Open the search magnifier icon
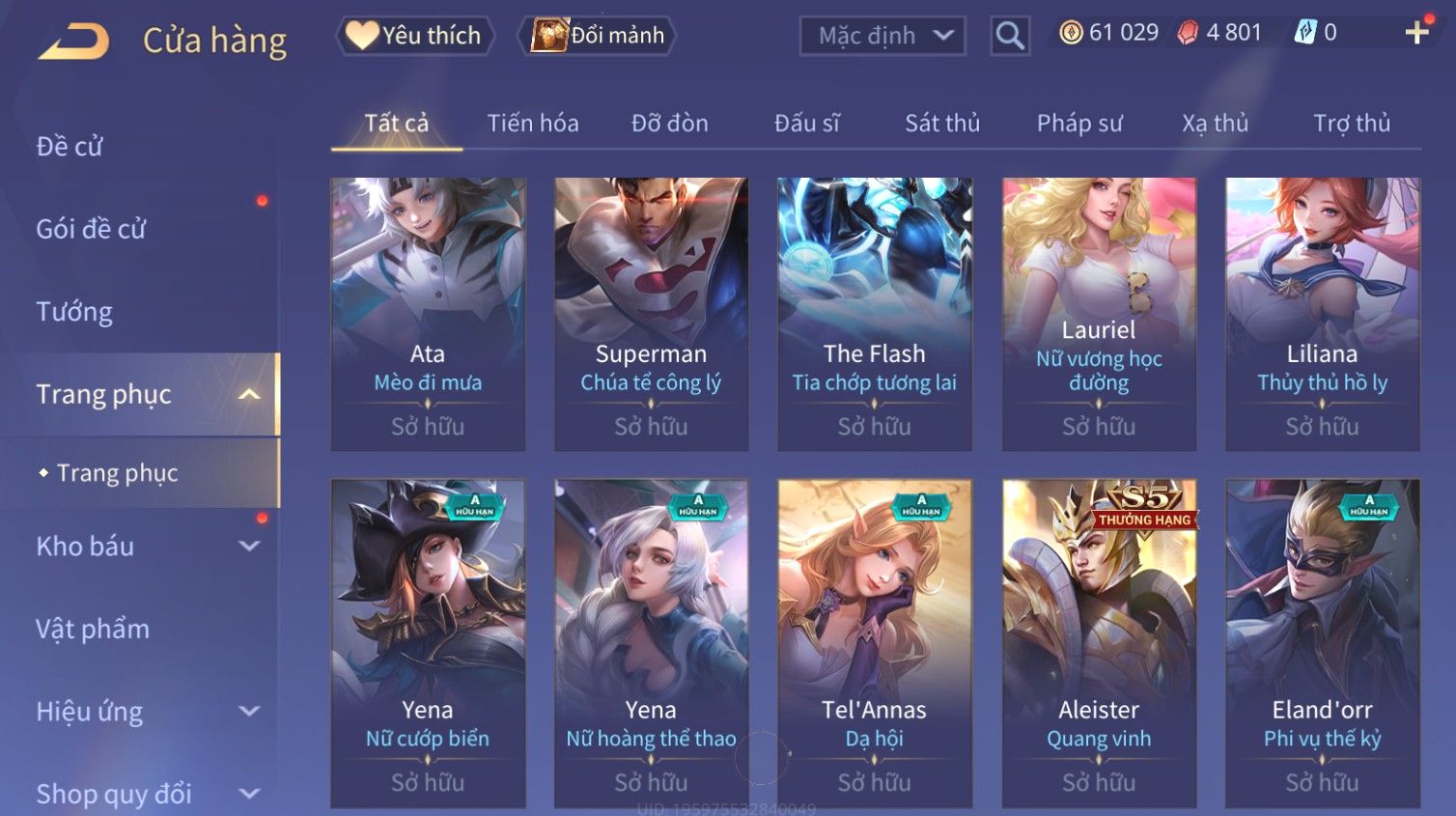 click(x=1010, y=36)
